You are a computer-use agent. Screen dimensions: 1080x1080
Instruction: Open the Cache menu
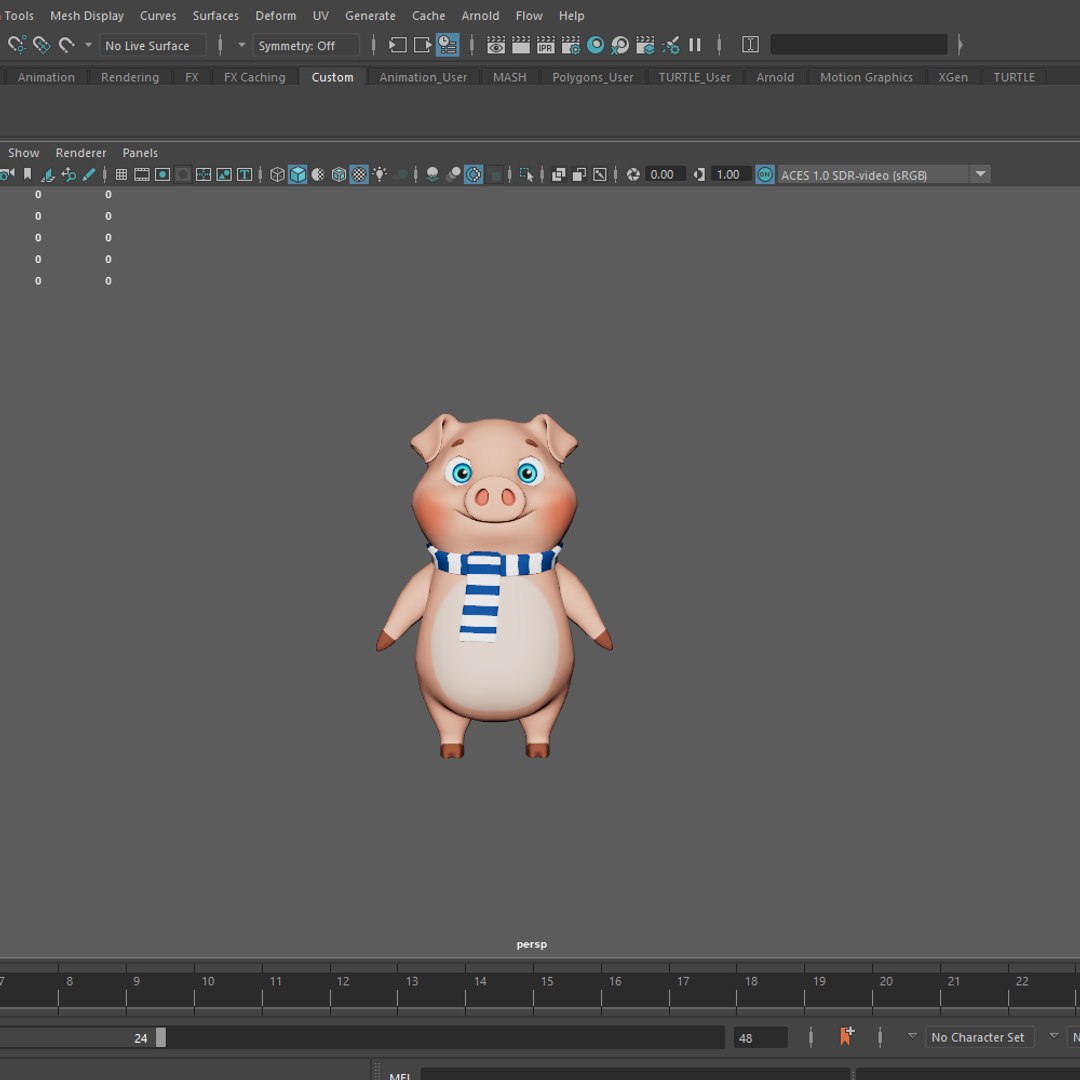pyautogui.click(x=428, y=15)
